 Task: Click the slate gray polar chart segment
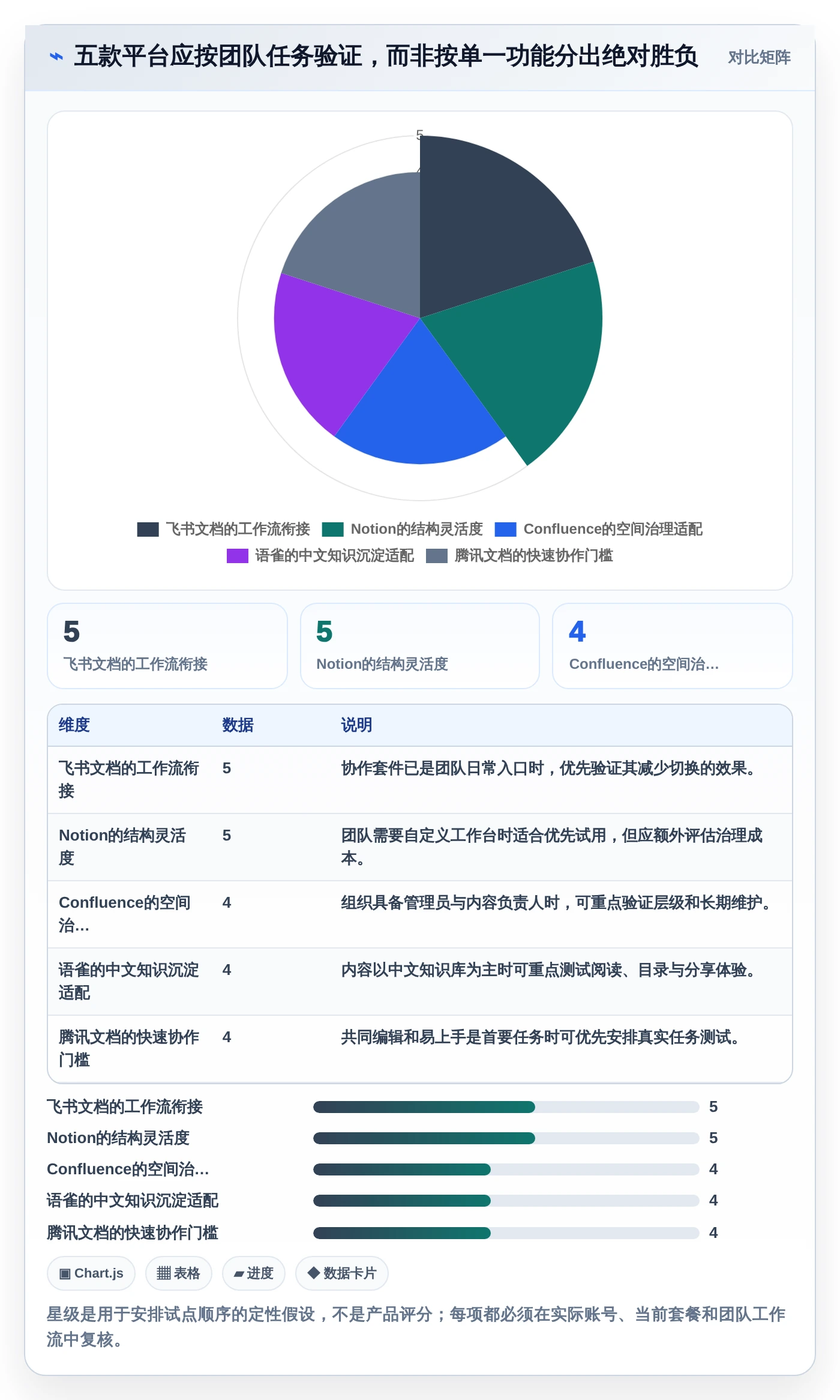click(366, 246)
